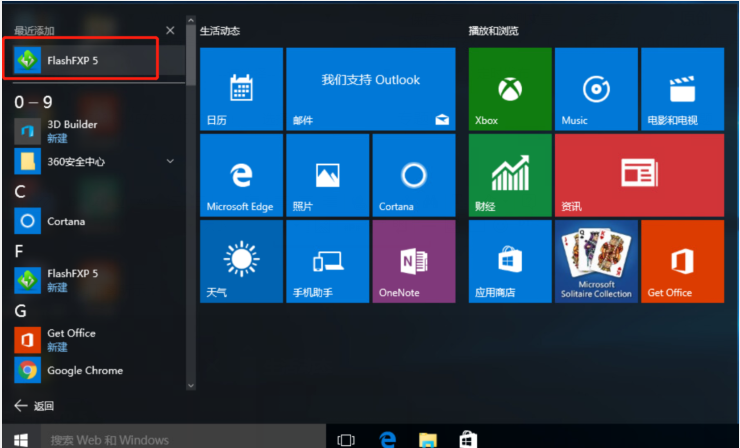The width and height of the screenshot is (740, 448).
Task: Launch 3D Builder from app list
Action: click(99, 131)
